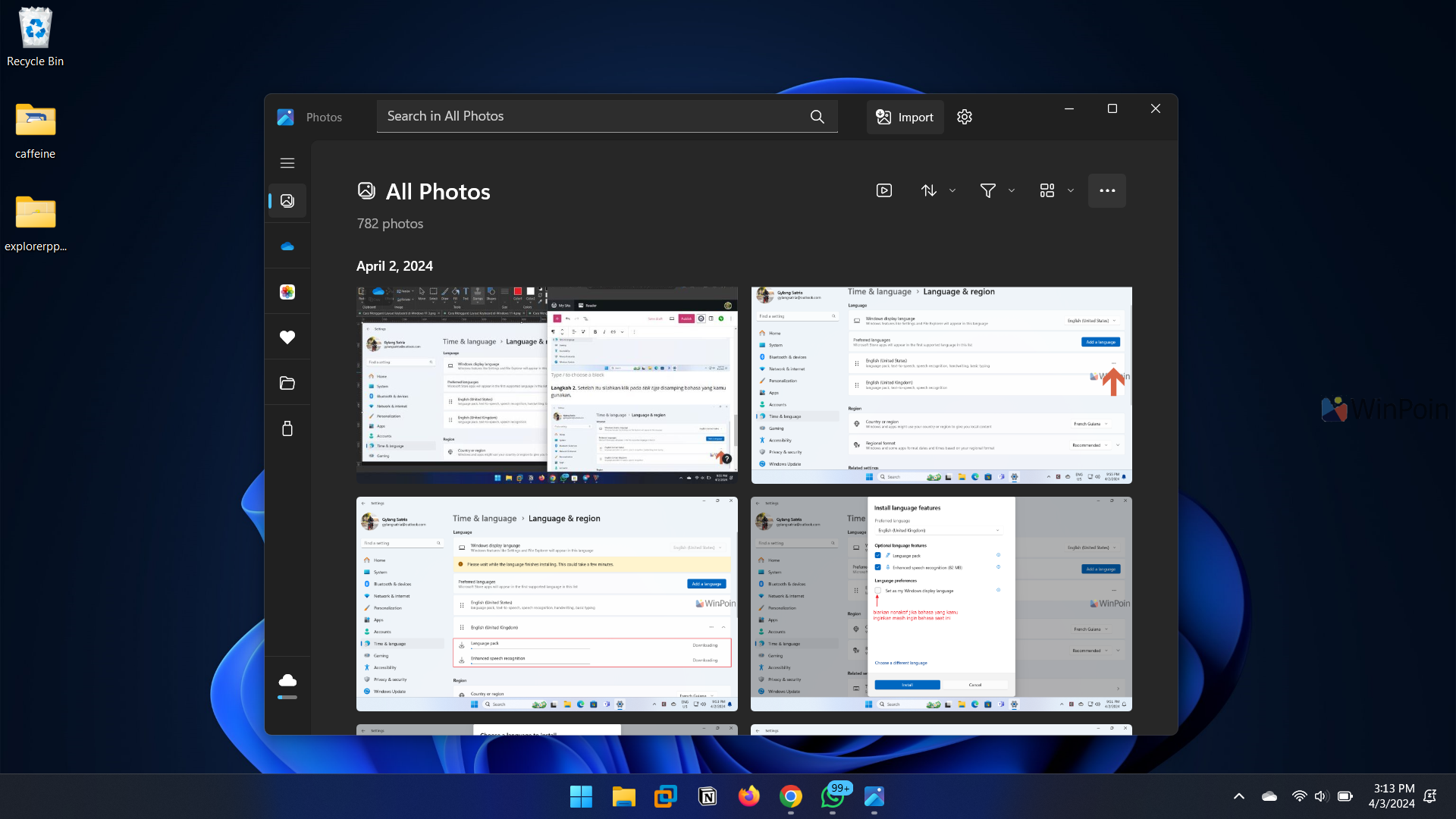
Task: Click the cloud storage status icon
Action: (x=287, y=680)
